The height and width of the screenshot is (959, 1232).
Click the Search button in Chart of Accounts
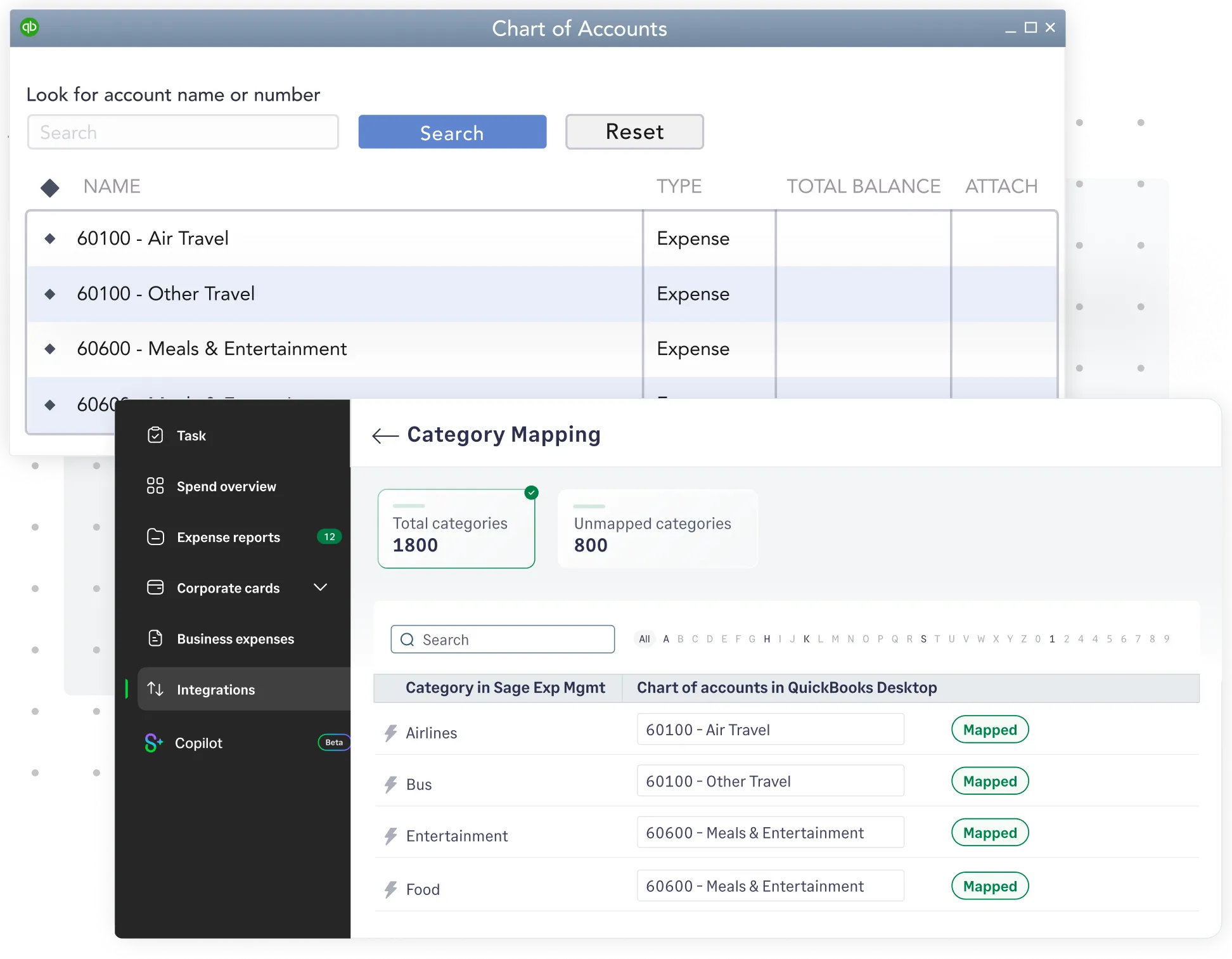(x=452, y=132)
